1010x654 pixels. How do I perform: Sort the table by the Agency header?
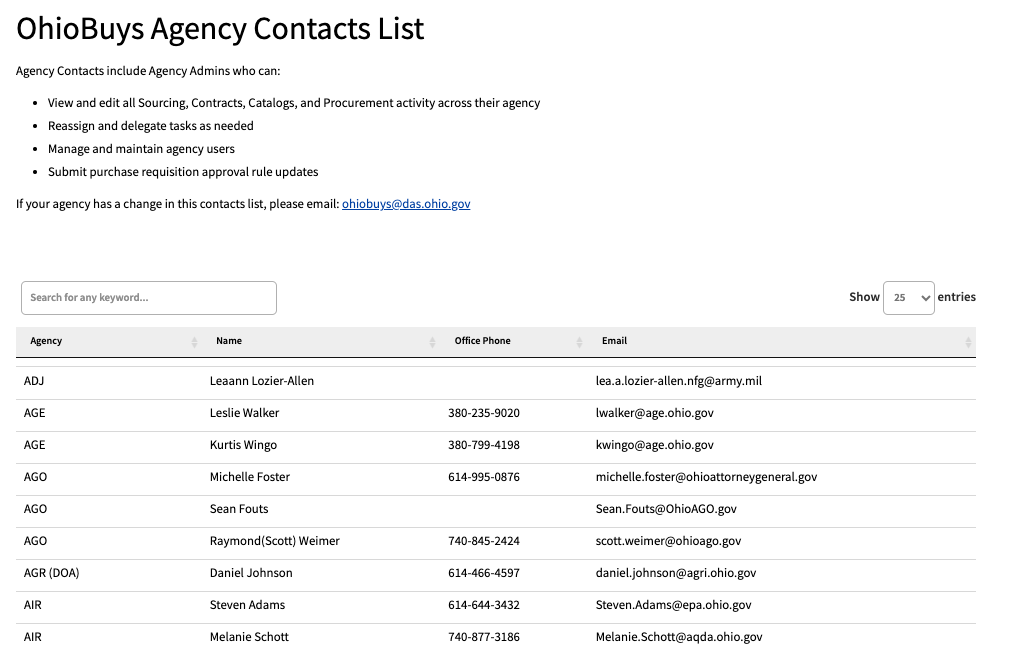[46, 341]
